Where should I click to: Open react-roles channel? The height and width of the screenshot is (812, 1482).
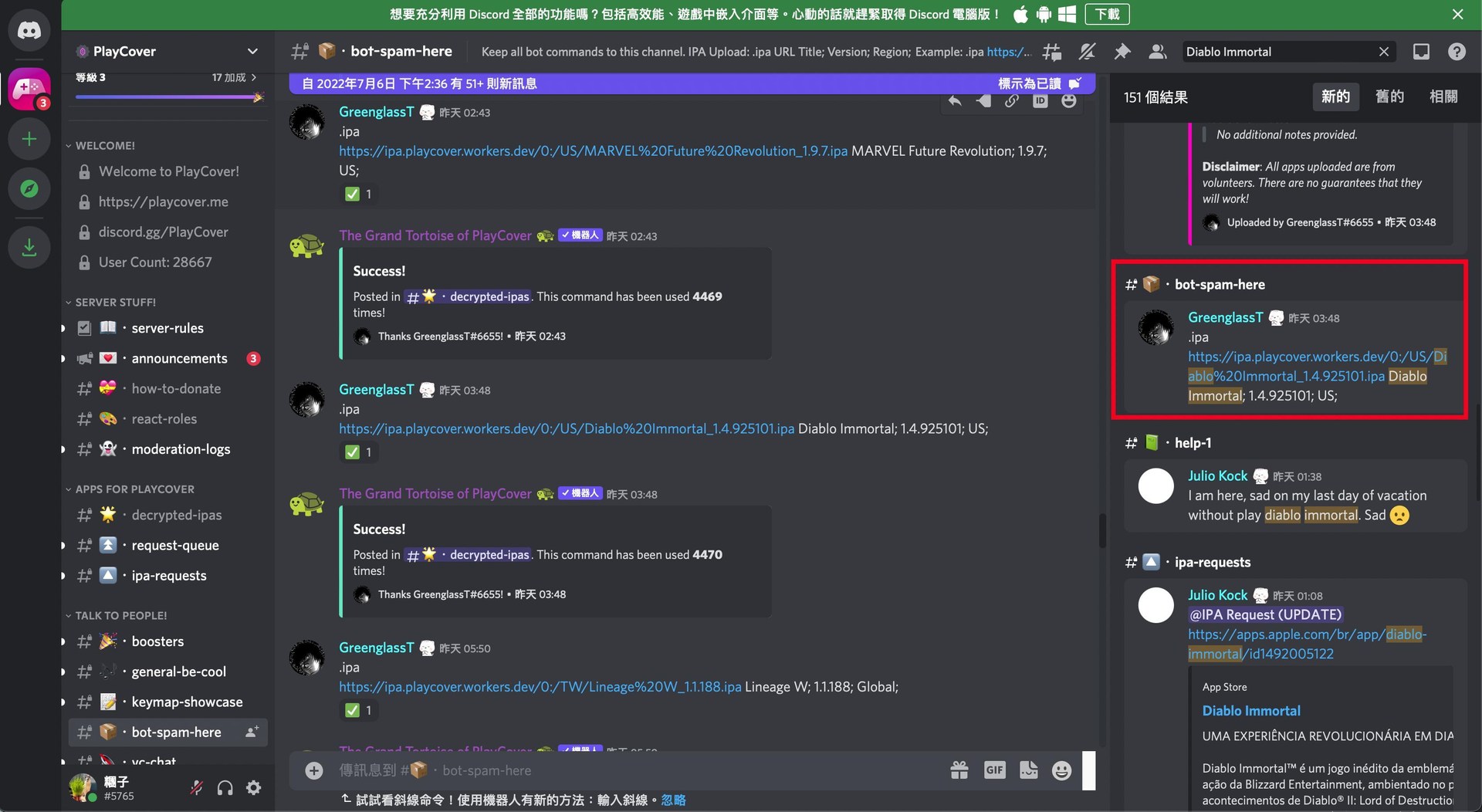167,419
